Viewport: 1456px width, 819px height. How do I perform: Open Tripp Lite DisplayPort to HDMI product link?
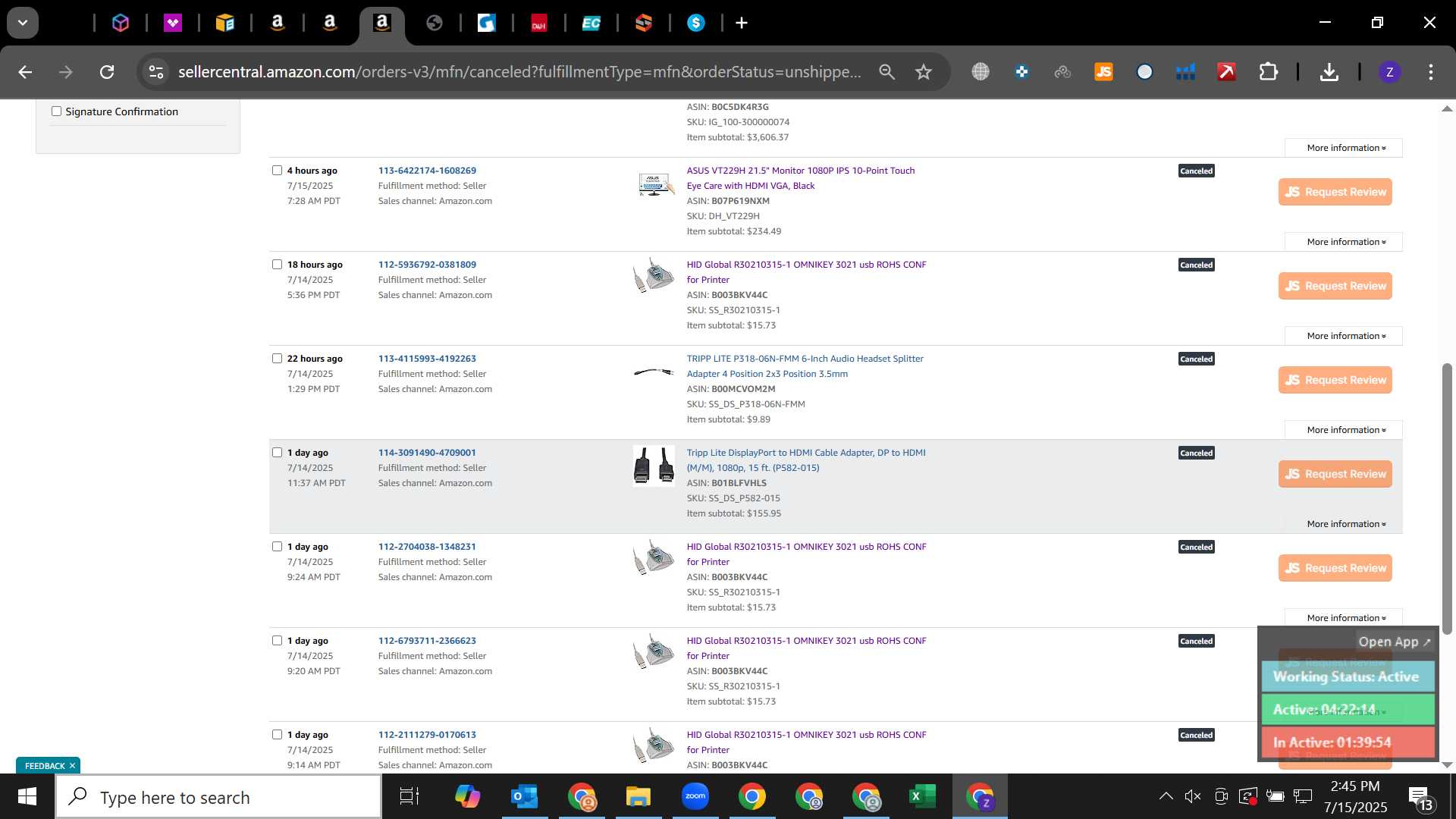click(x=805, y=460)
